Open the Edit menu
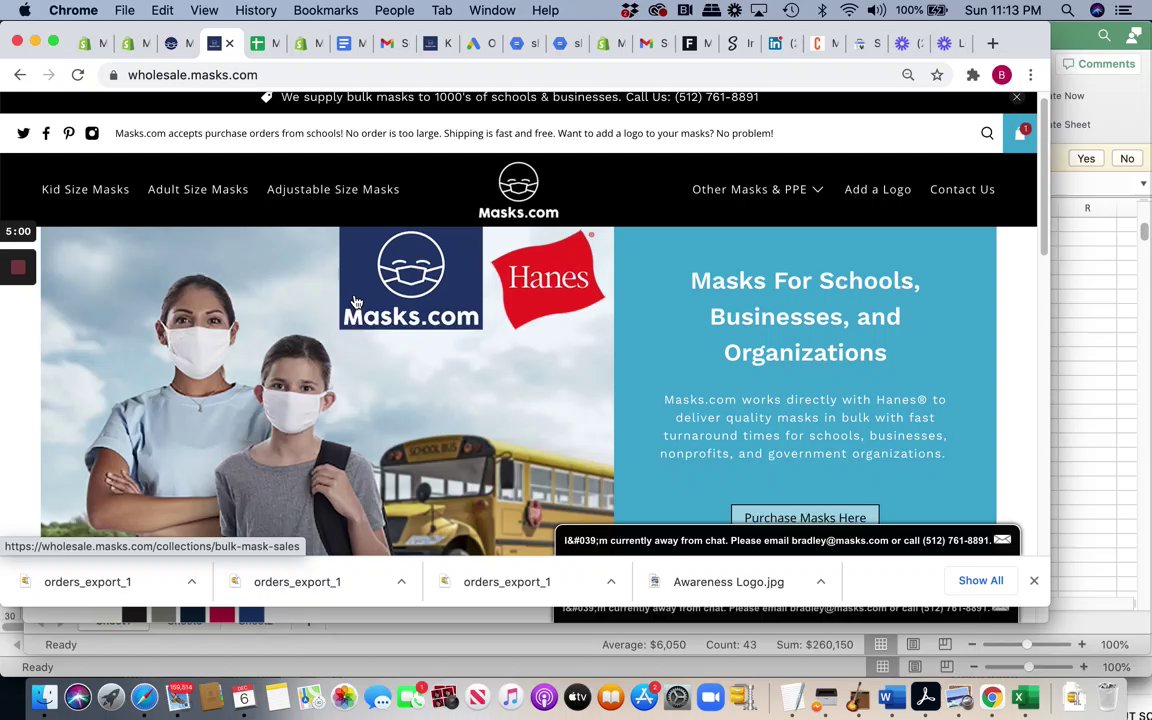The height and width of the screenshot is (720, 1152). (162, 10)
